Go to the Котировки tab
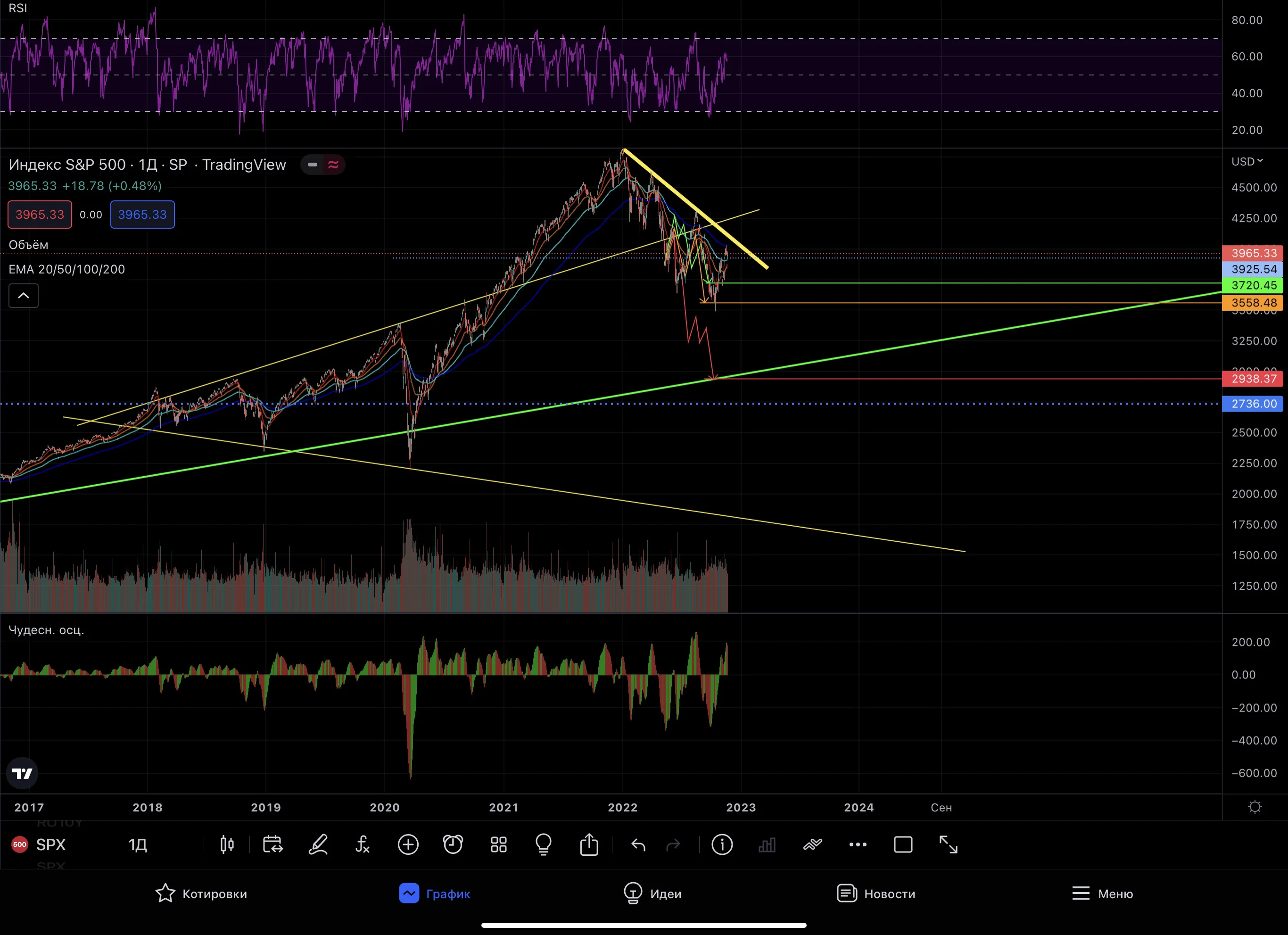 point(201,894)
